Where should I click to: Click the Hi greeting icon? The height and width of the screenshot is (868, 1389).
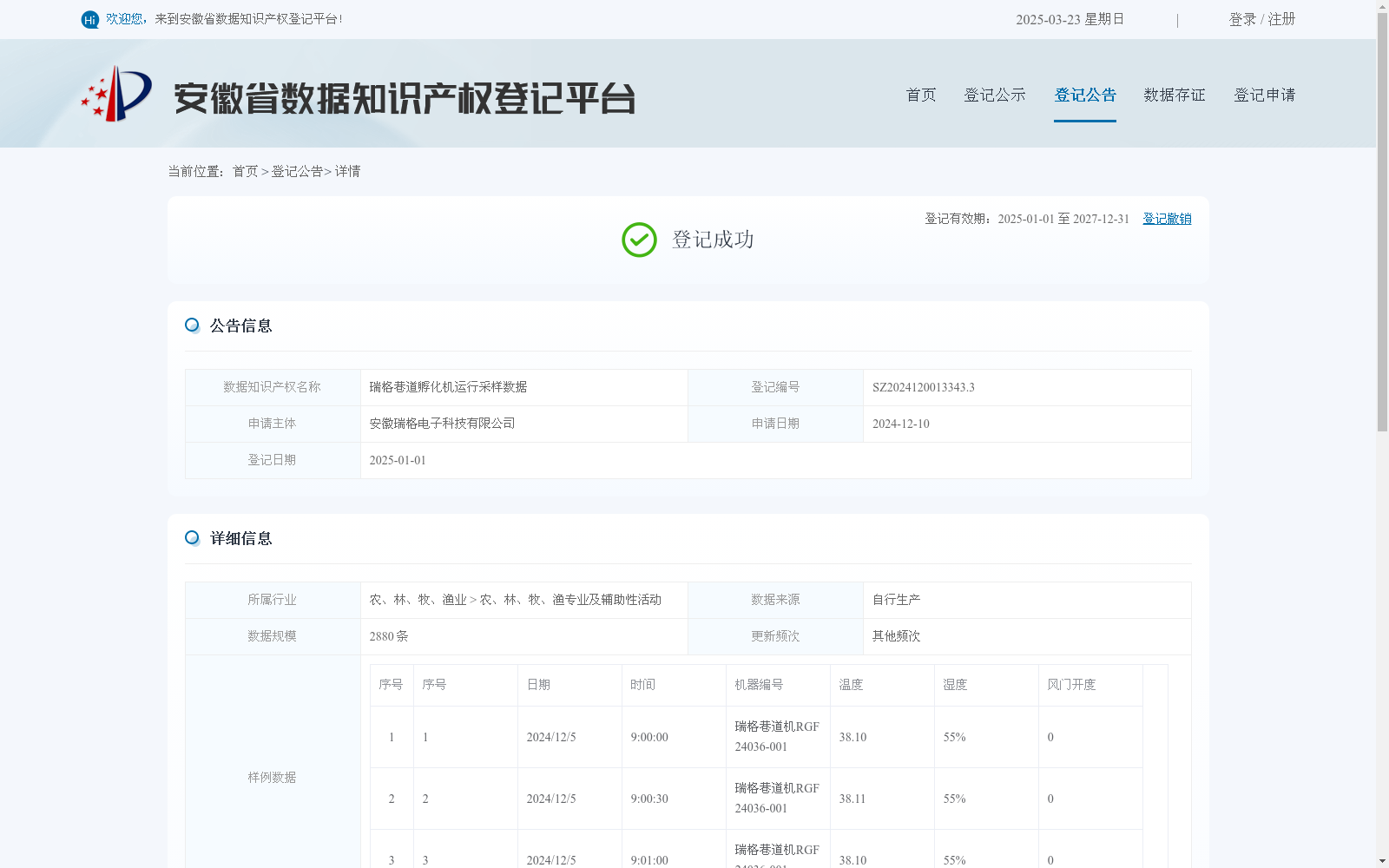tap(90, 19)
